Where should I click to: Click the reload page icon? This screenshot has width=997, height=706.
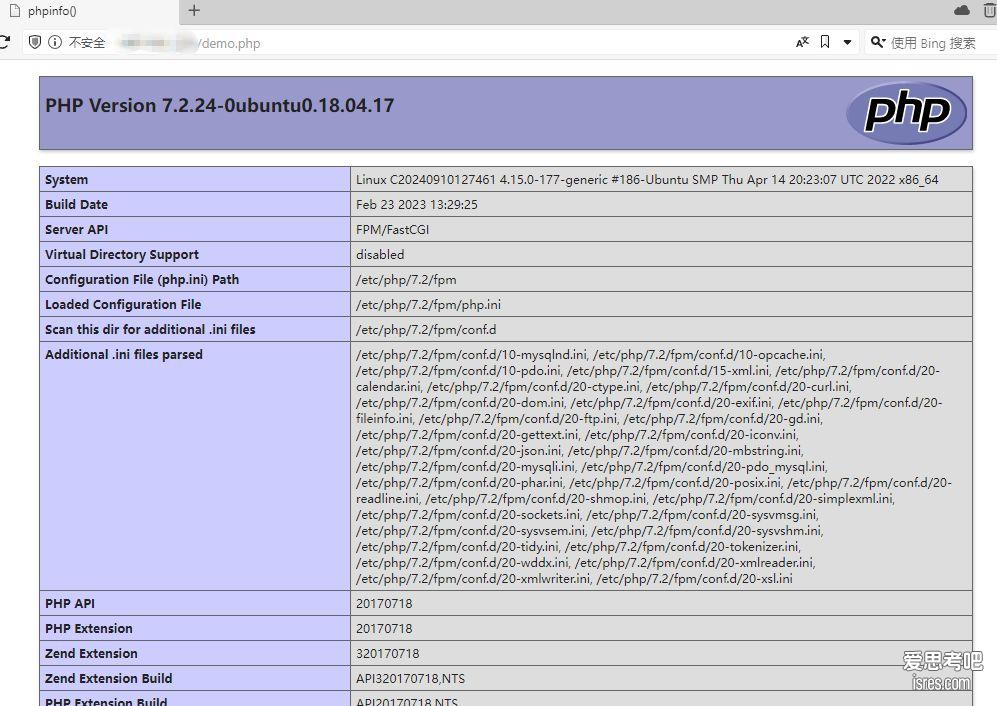pyautogui.click(x=4, y=42)
